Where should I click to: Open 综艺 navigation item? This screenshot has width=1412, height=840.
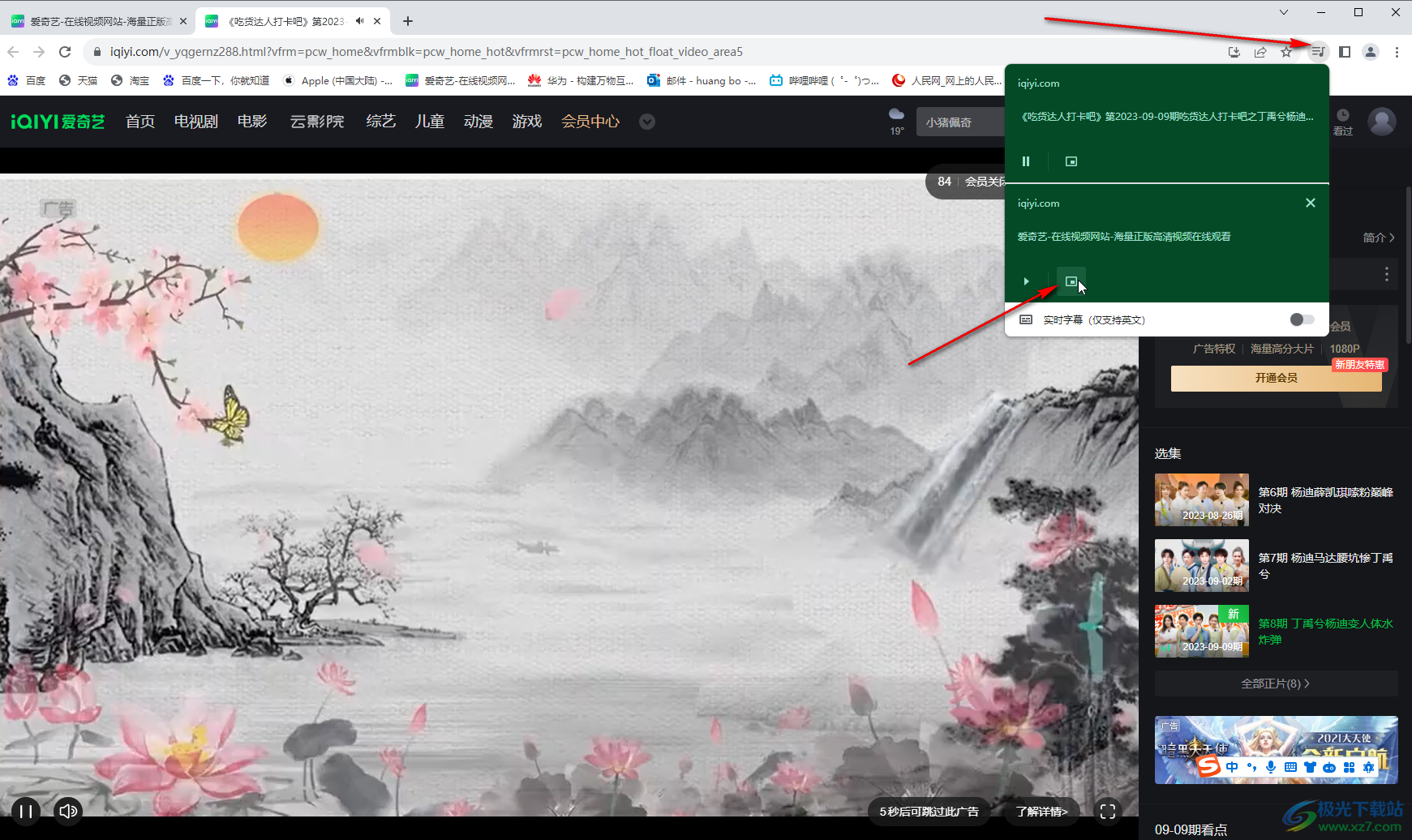381,122
